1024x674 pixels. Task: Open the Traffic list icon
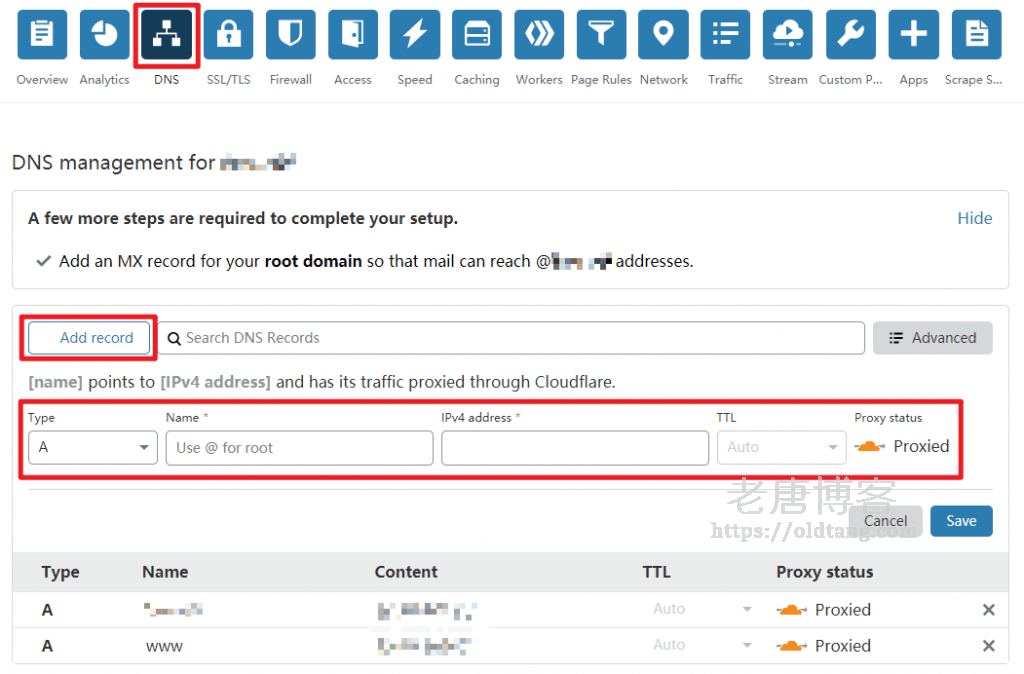(726, 35)
